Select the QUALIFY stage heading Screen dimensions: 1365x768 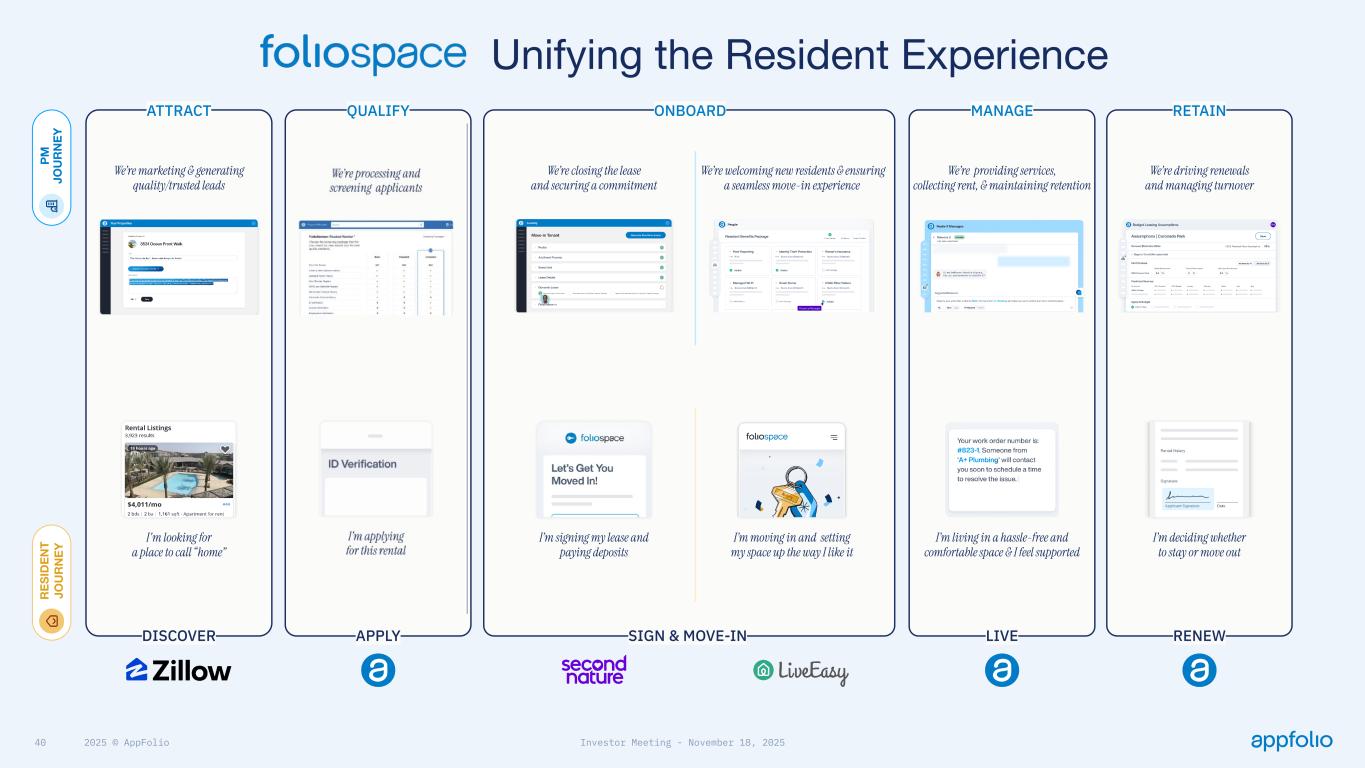[378, 111]
